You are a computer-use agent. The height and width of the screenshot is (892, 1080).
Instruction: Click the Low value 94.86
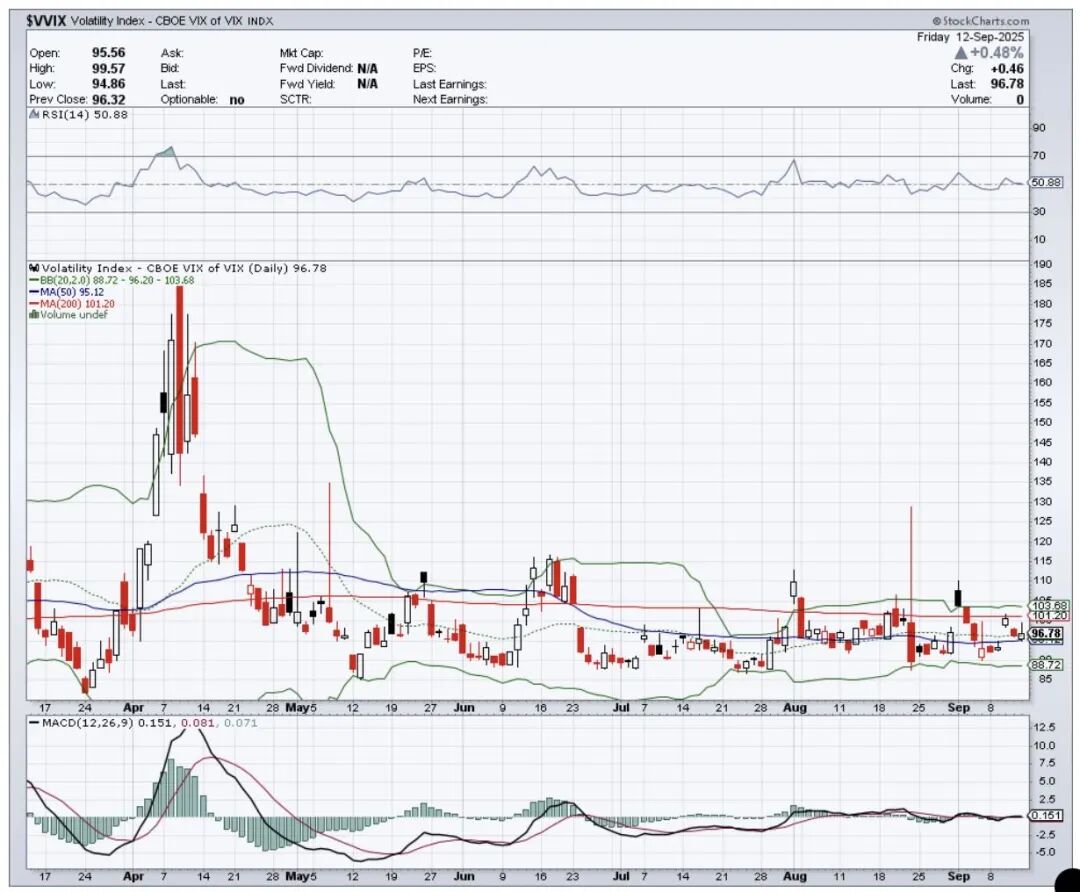(109, 84)
